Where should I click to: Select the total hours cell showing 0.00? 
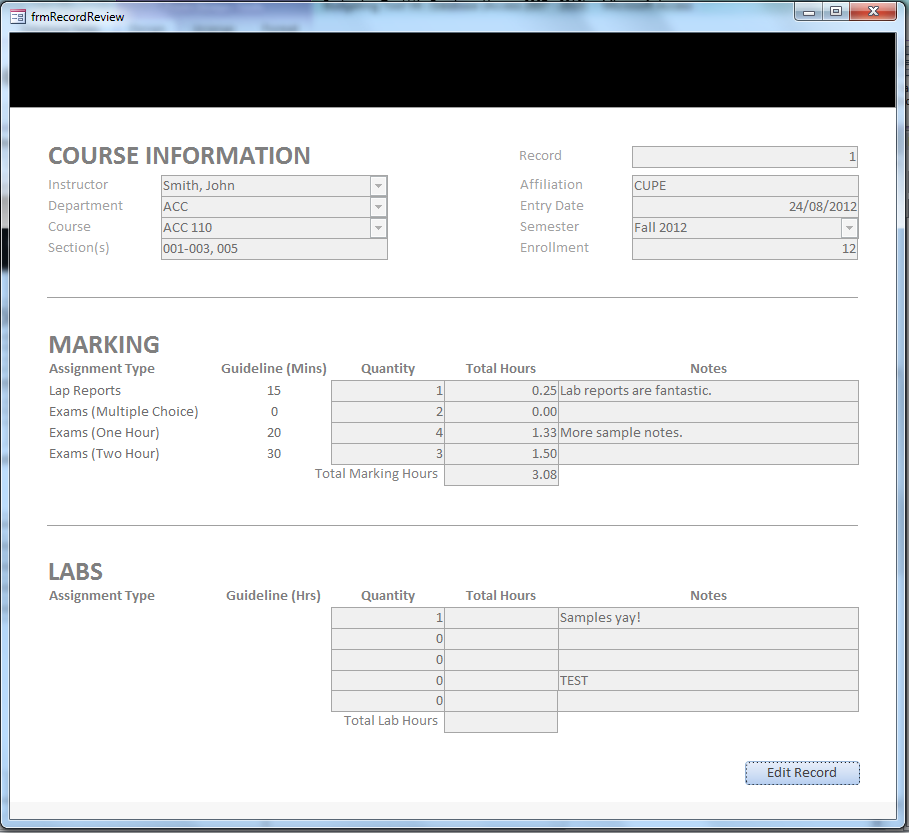click(501, 412)
